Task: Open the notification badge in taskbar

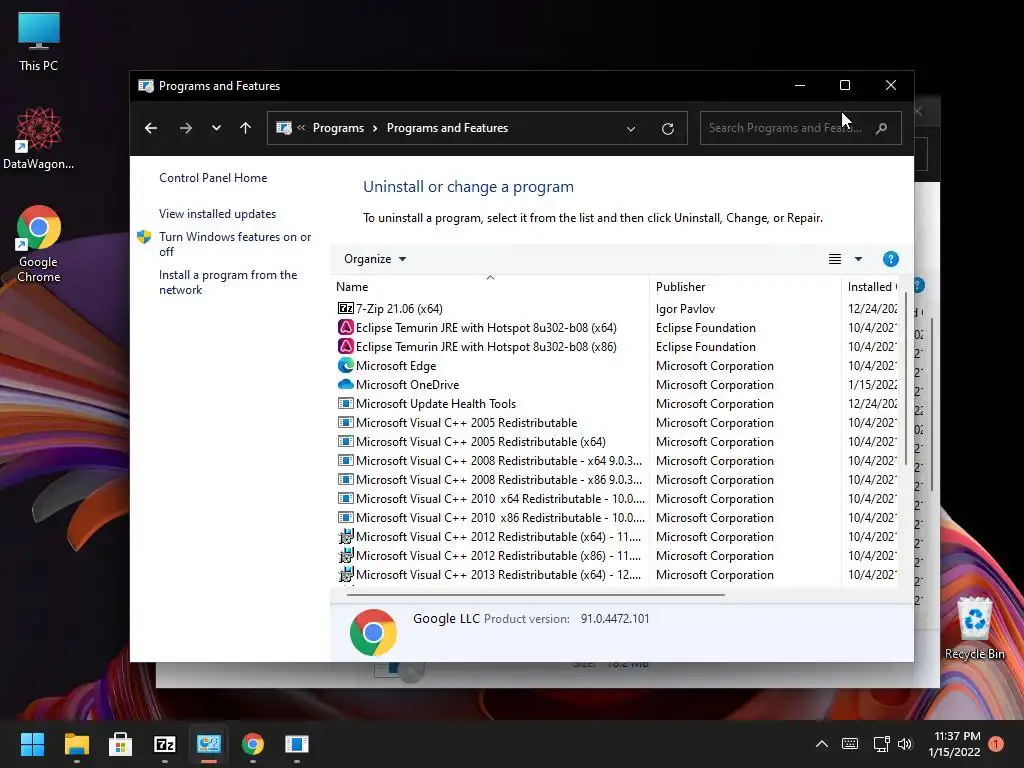Action: pyautogui.click(x=996, y=744)
